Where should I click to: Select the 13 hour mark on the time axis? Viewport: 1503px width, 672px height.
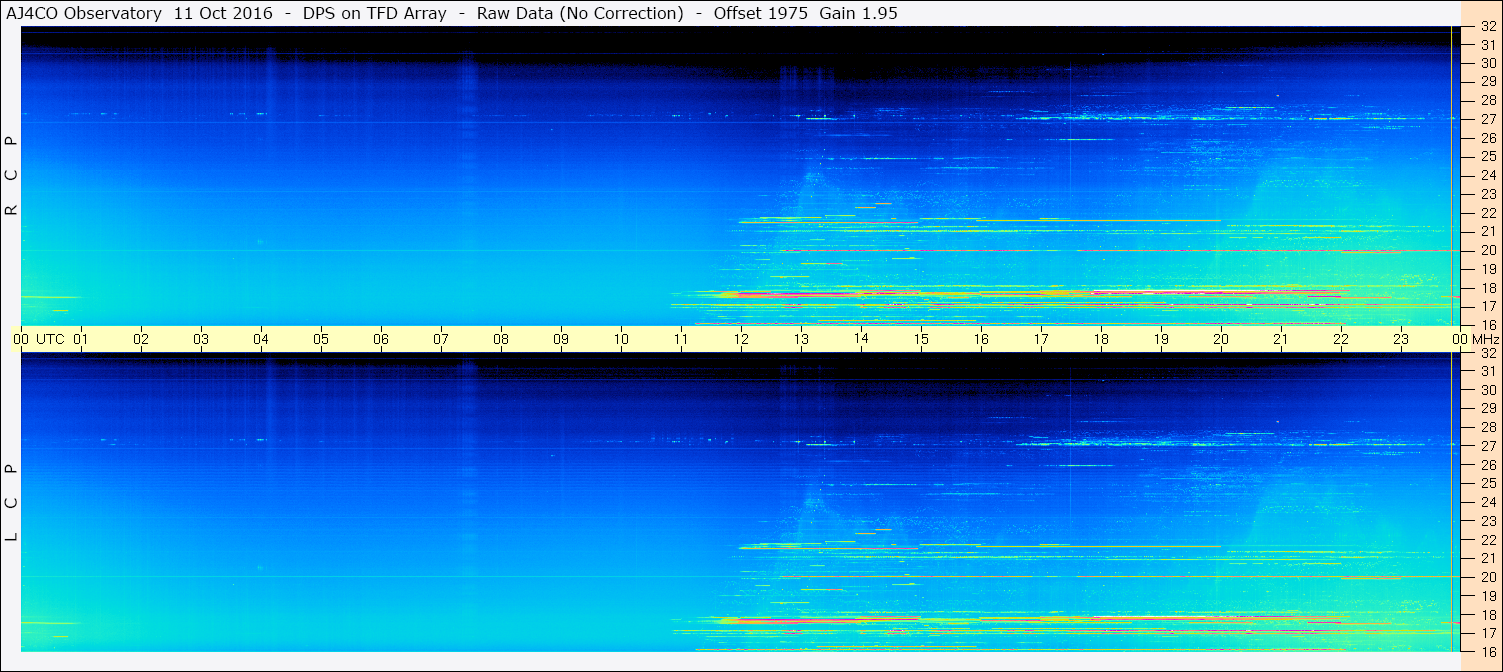(x=801, y=339)
